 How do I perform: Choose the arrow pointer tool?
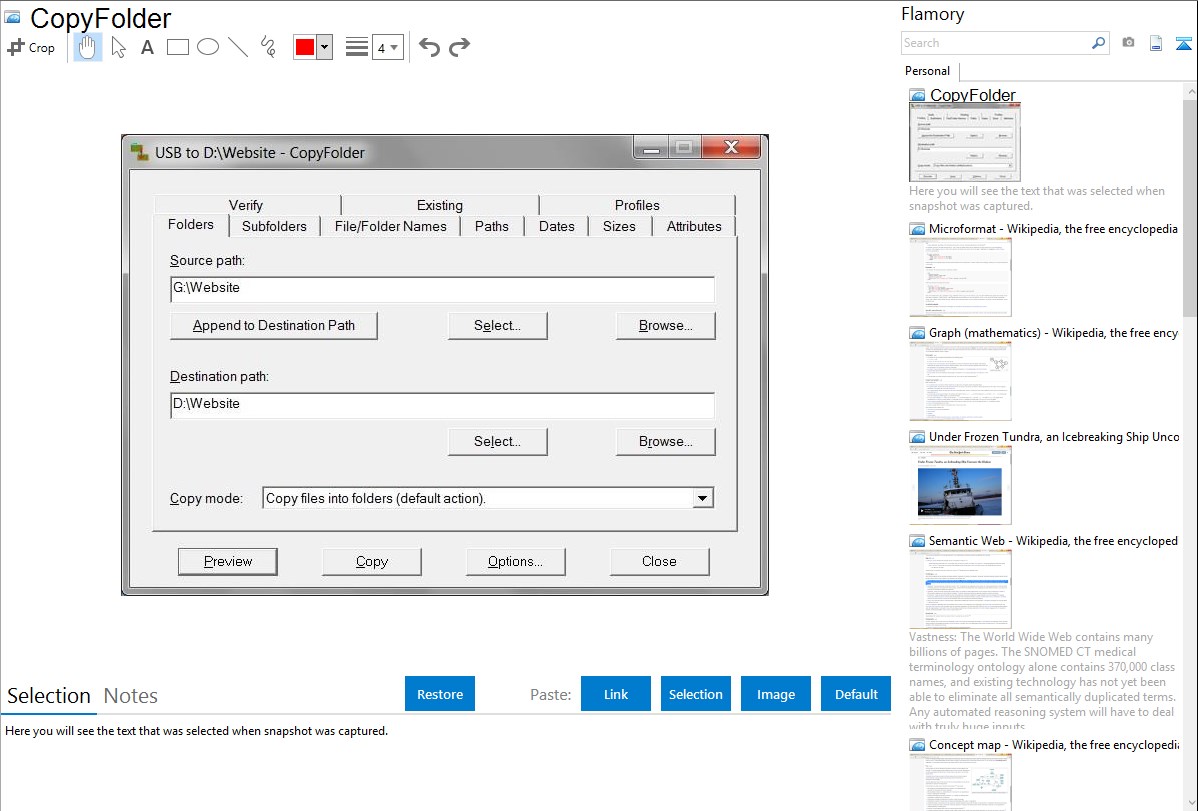coord(118,47)
